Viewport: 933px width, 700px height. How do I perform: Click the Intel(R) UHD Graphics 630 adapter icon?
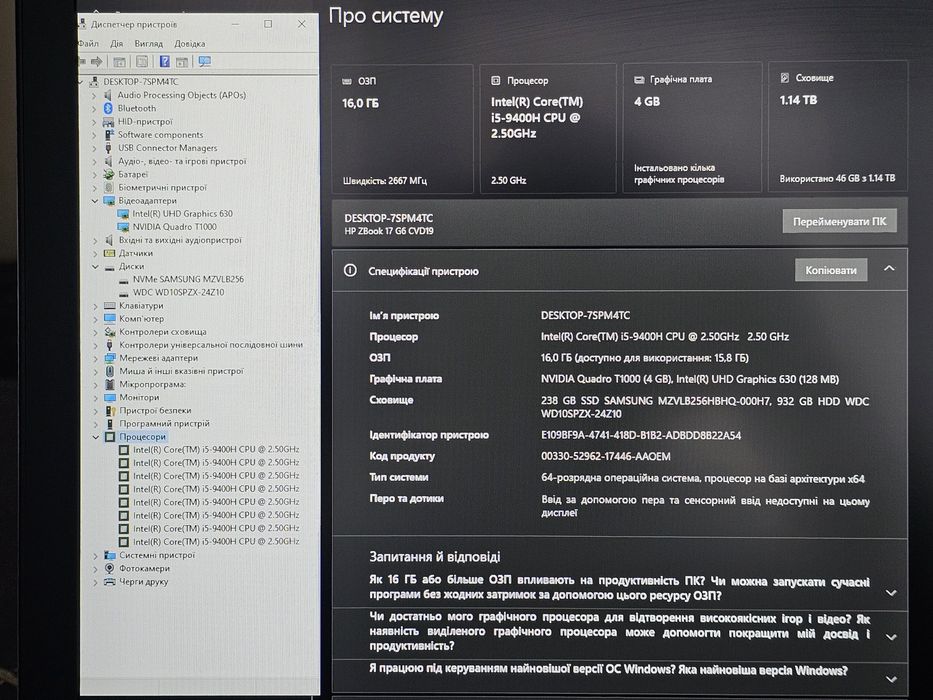coord(123,214)
